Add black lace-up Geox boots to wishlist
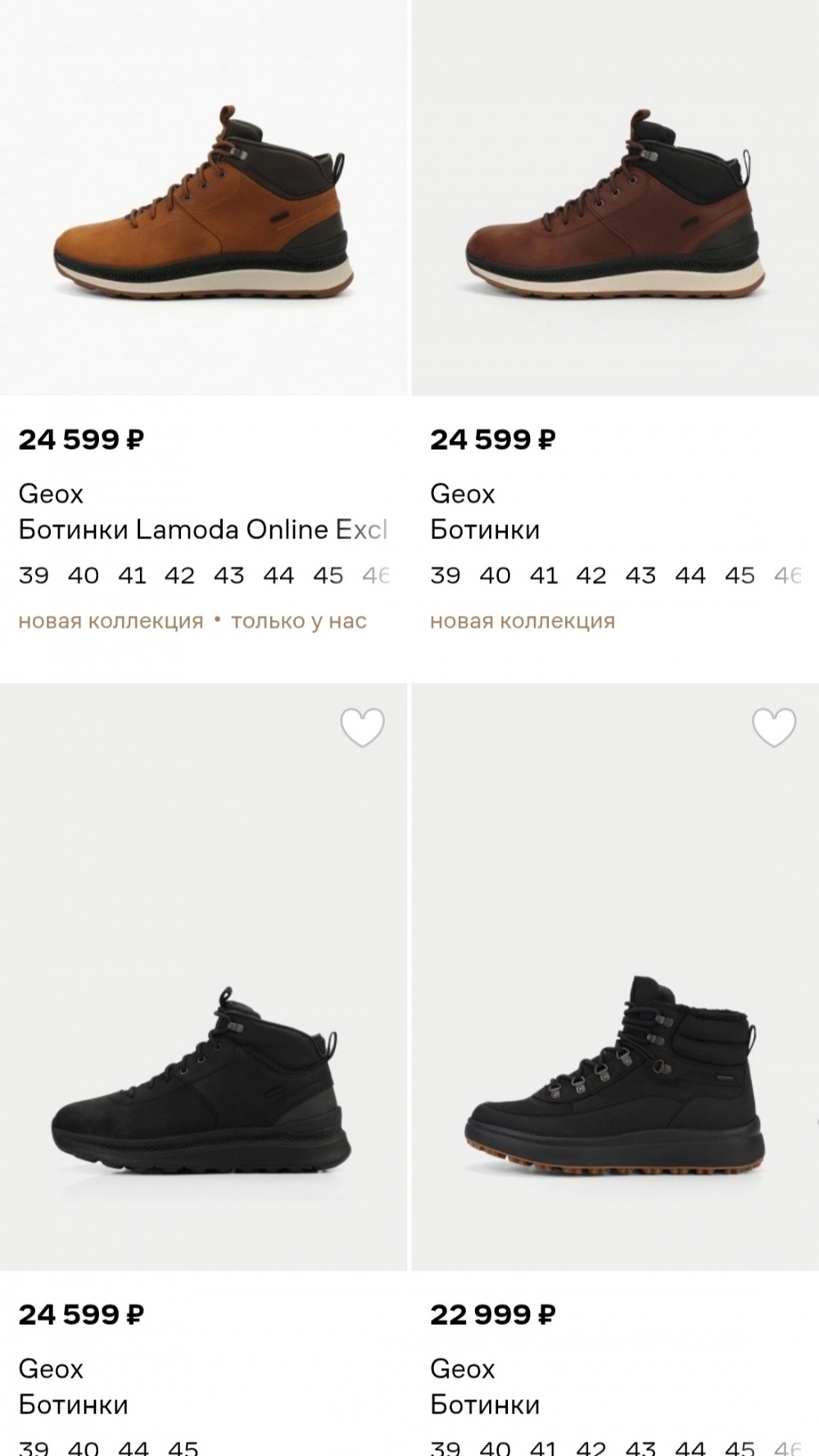The width and height of the screenshot is (819, 1456). click(774, 728)
